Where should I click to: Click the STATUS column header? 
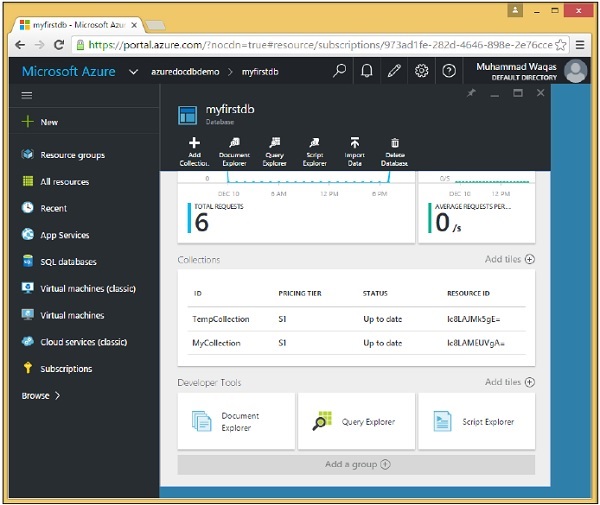click(x=375, y=293)
